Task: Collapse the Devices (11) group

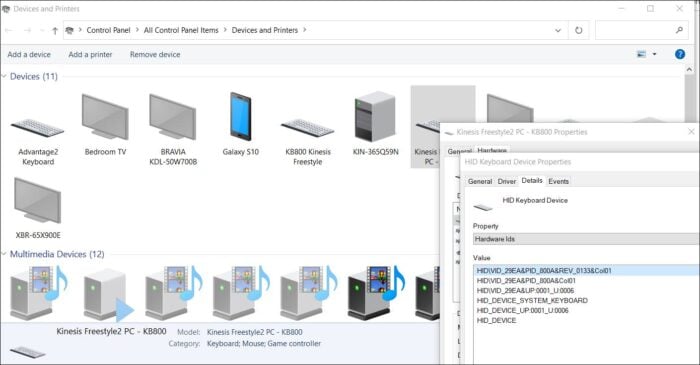Action: tap(4, 77)
